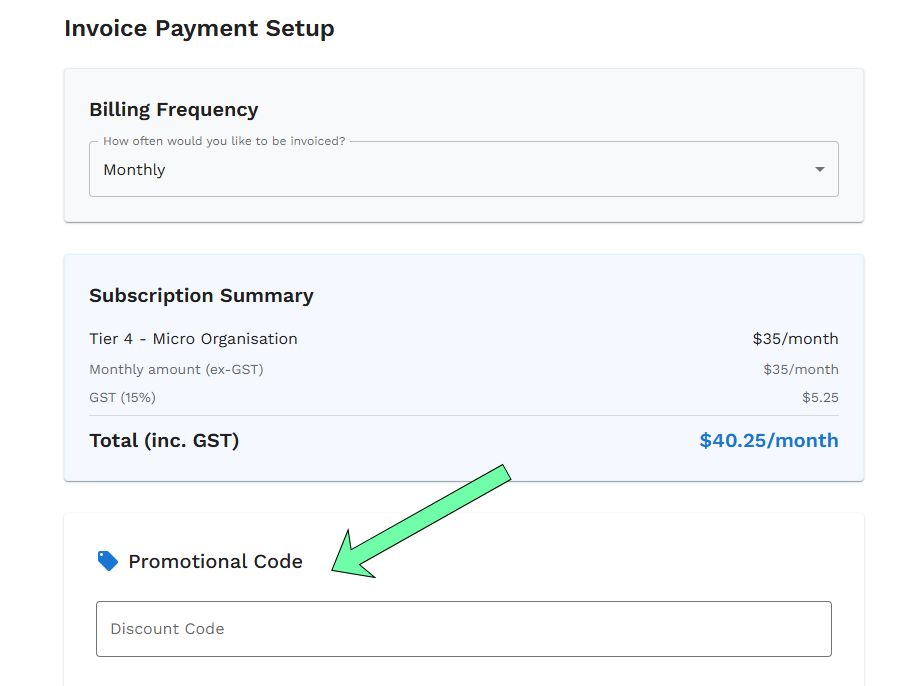Click the Subscription Summary divider line

coord(463,415)
